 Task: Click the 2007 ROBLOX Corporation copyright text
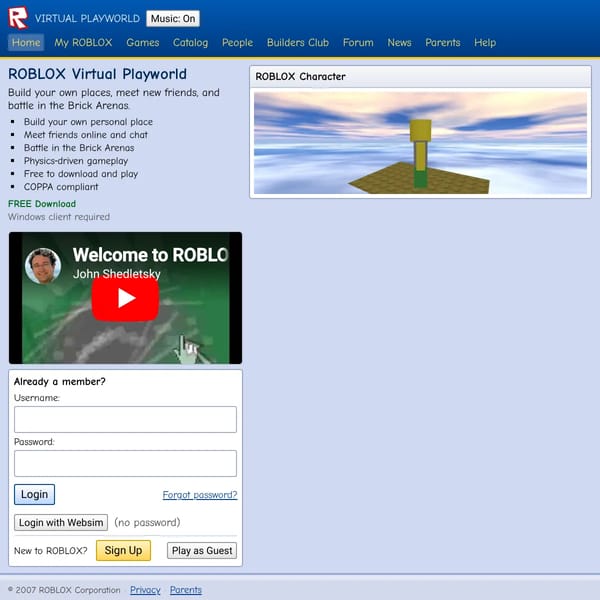pyautogui.click(x=64, y=590)
